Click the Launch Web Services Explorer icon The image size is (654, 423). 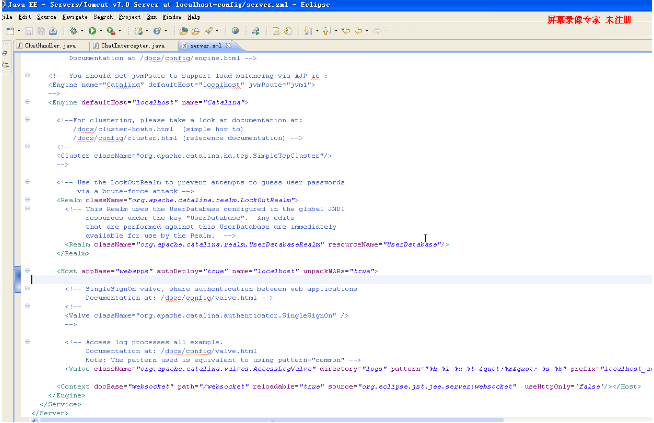[256, 31]
